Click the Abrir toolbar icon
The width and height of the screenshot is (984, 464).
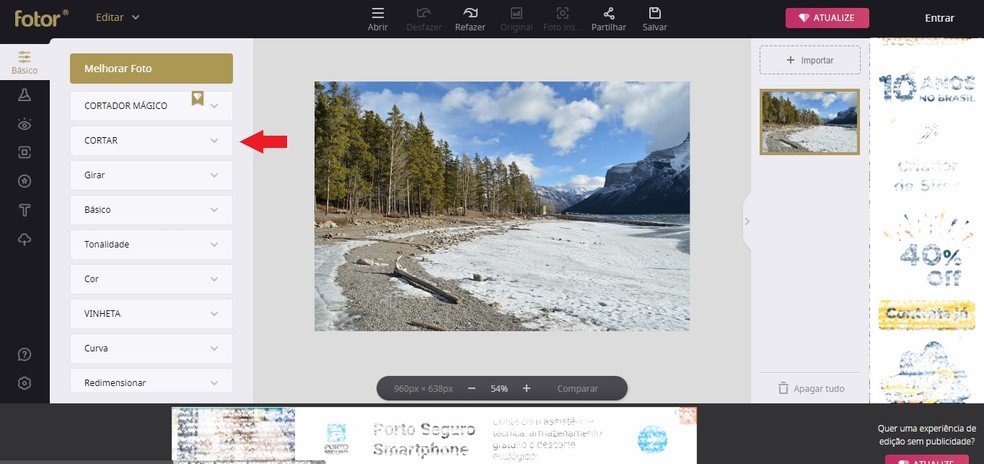pyautogui.click(x=377, y=19)
